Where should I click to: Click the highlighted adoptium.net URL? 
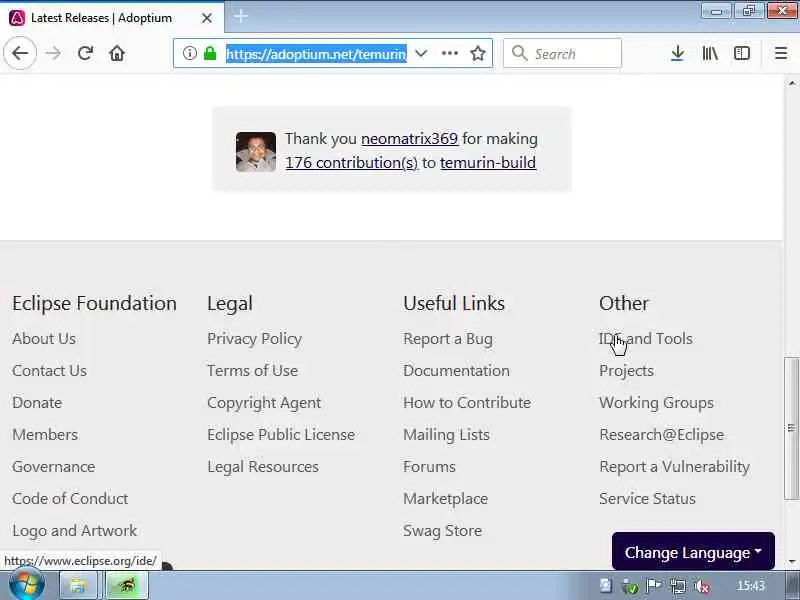pos(316,54)
